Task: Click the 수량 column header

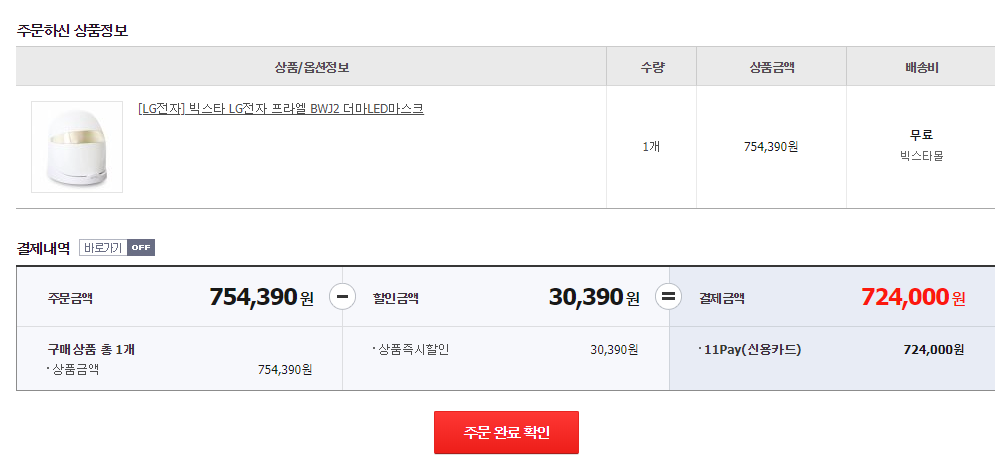Action: [x=652, y=67]
